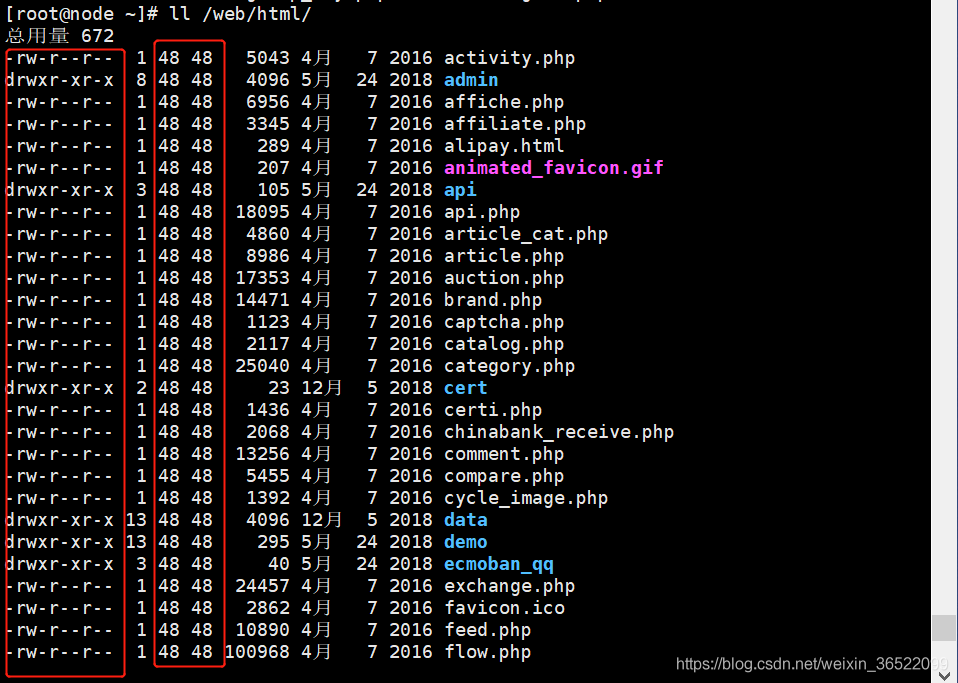Viewport: 958px width, 683px height.
Task: Click the demo directory name
Action: 466,542
